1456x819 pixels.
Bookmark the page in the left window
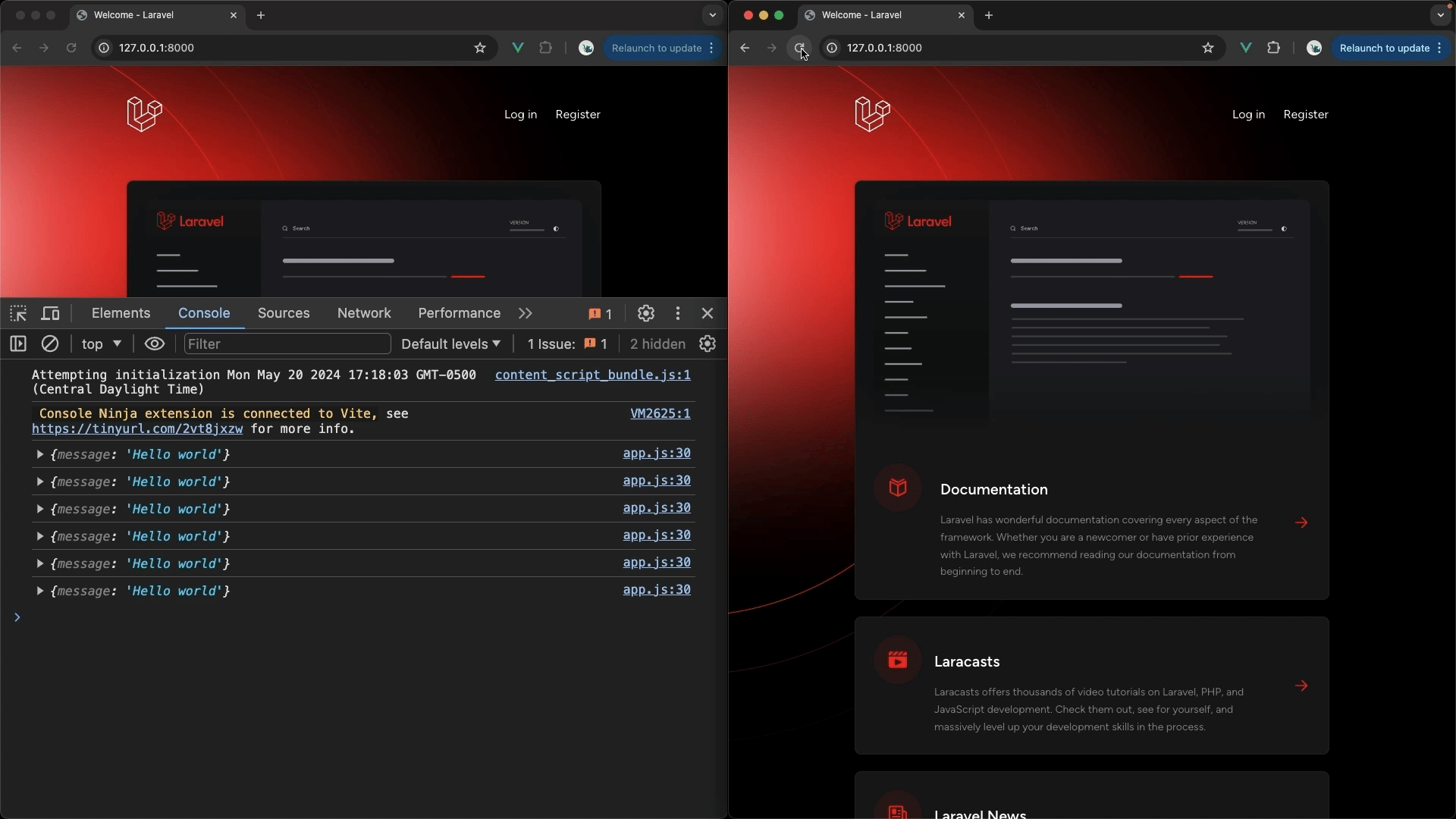coord(480,48)
